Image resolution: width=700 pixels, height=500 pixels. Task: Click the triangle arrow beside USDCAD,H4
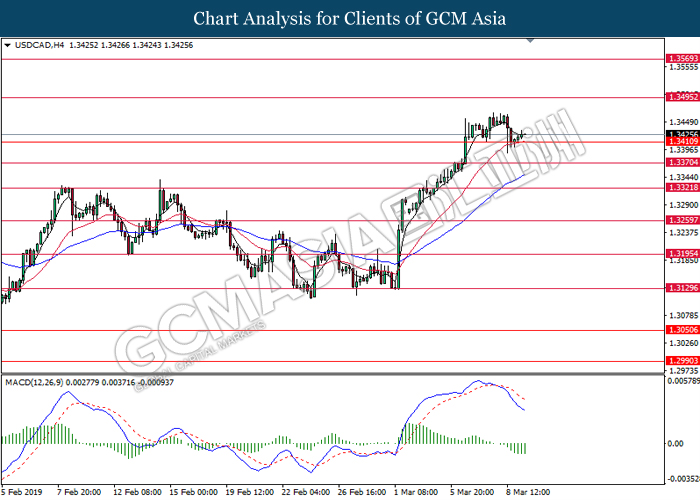click(7, 46)
